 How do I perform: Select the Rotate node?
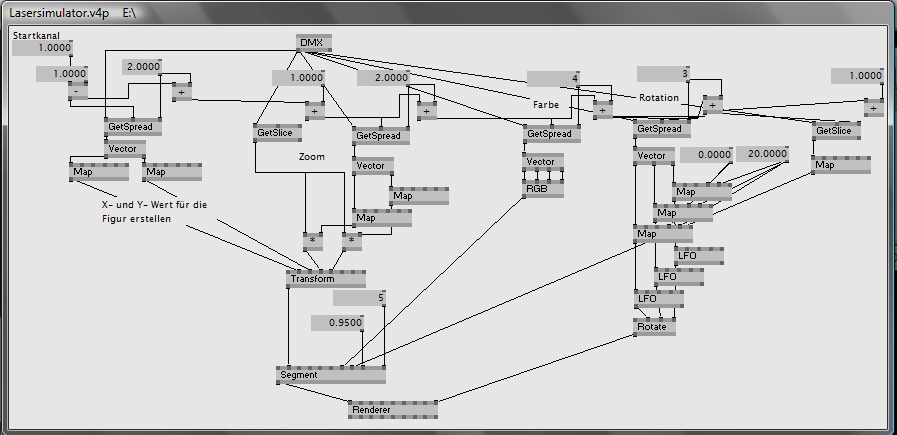tap(655, 327)
